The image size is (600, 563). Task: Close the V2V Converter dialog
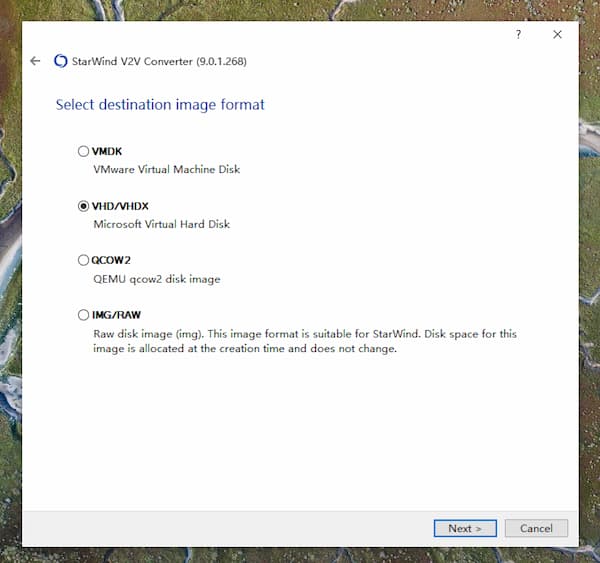pyautogui.click(x=557, y=34)
